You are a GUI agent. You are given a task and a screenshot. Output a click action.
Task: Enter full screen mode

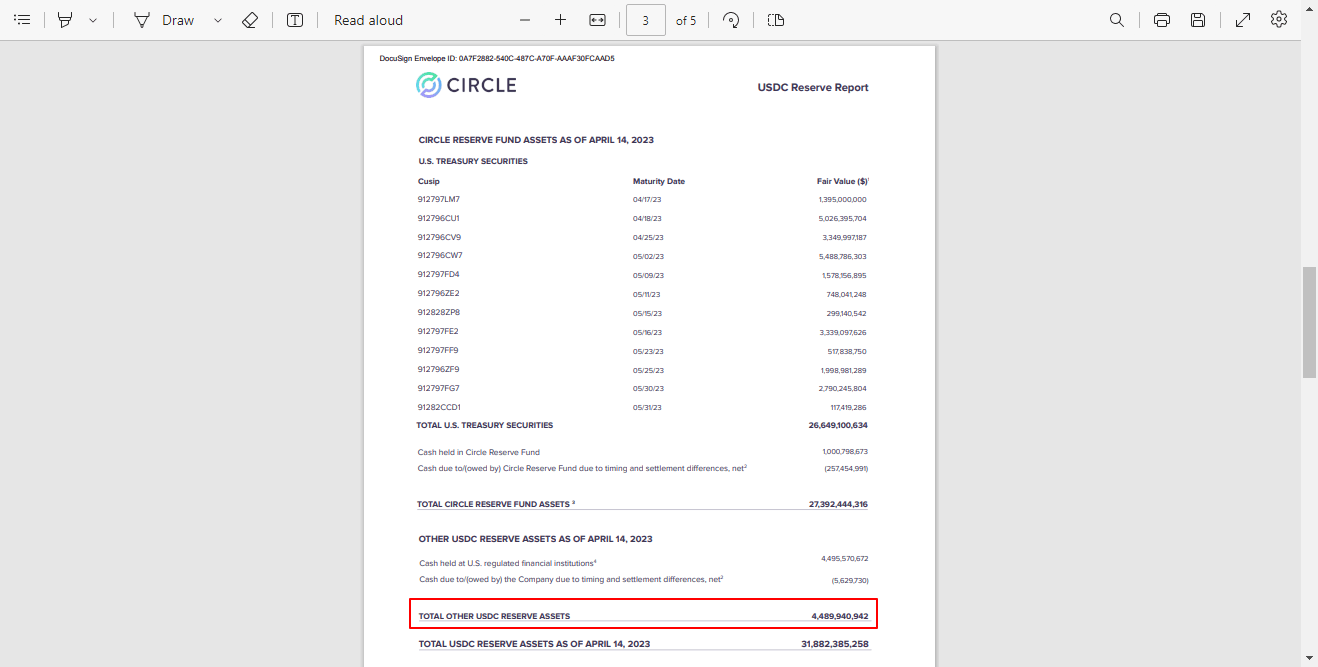1243,20
